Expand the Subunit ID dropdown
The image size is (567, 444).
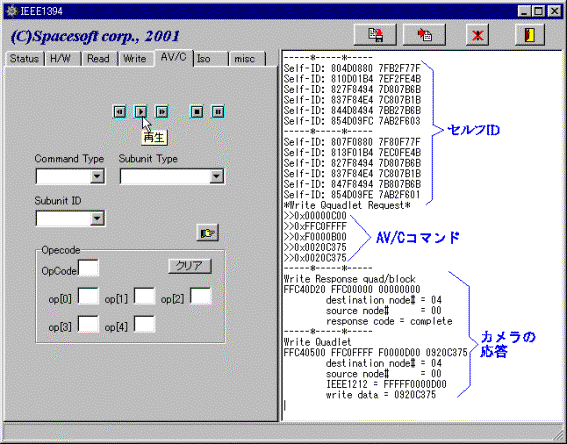click(x=97, y=218)
